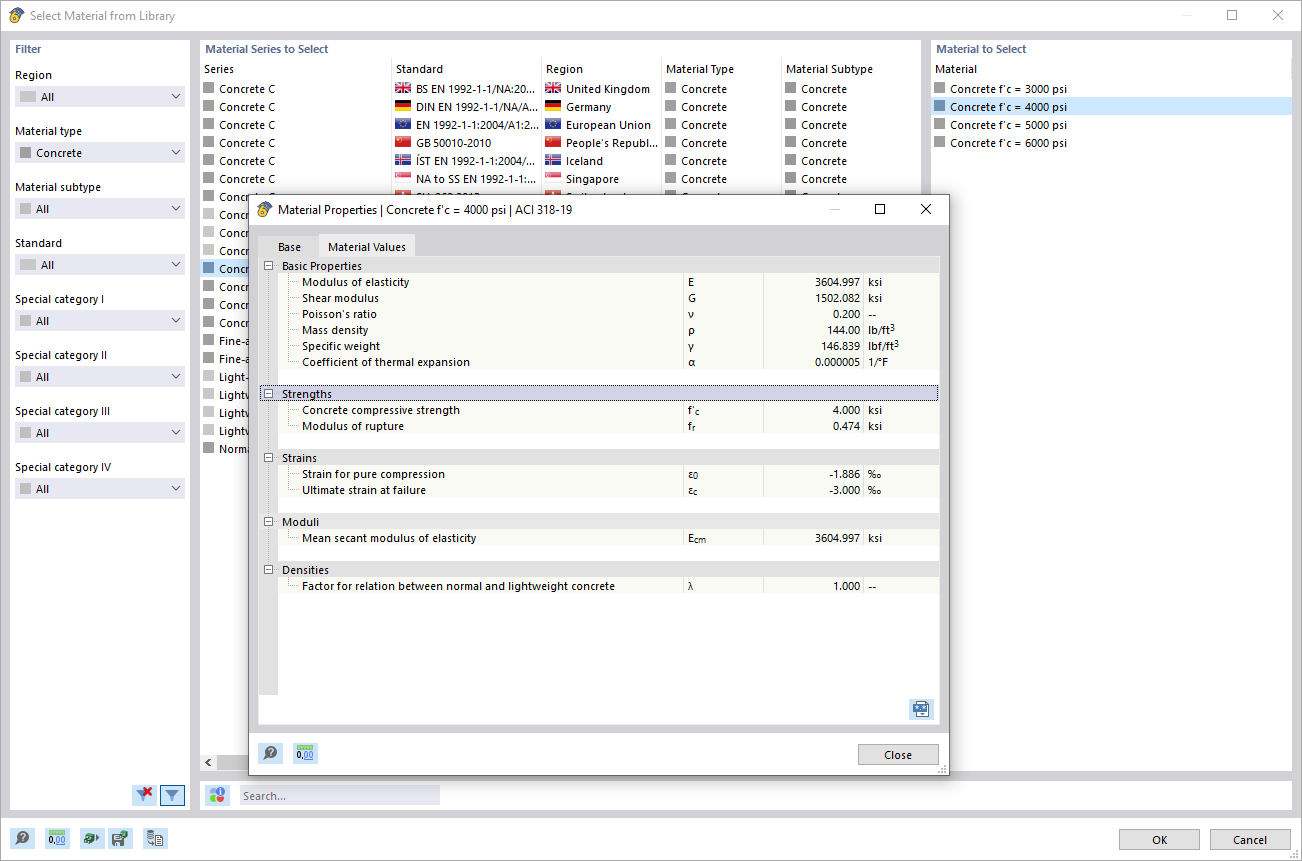The width and height of the screenshot is (1302, 861).
Task: Click the Concrete compressive strength value 4.000
Action: coord(846,410)
